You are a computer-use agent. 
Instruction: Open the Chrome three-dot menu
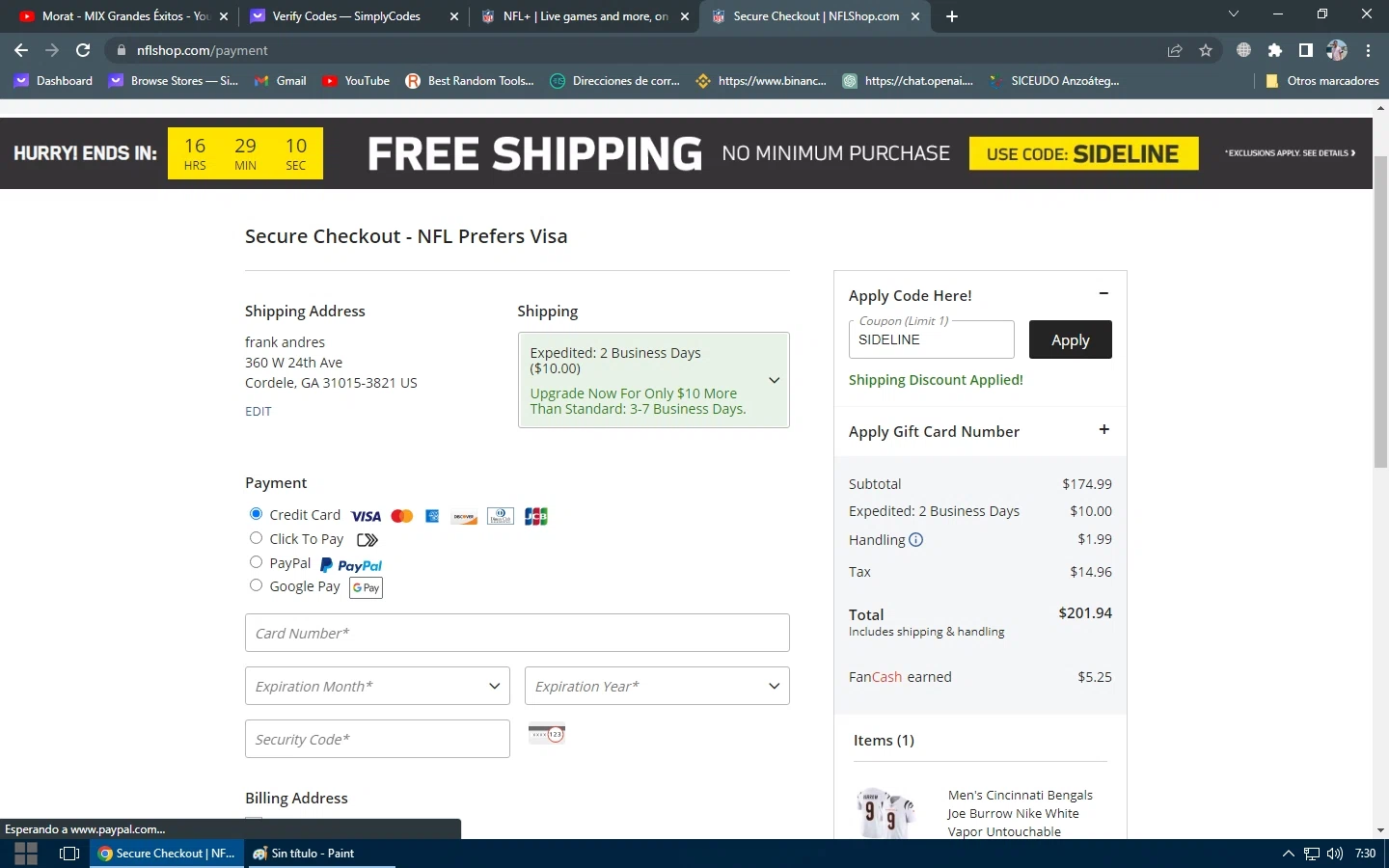1368,50
